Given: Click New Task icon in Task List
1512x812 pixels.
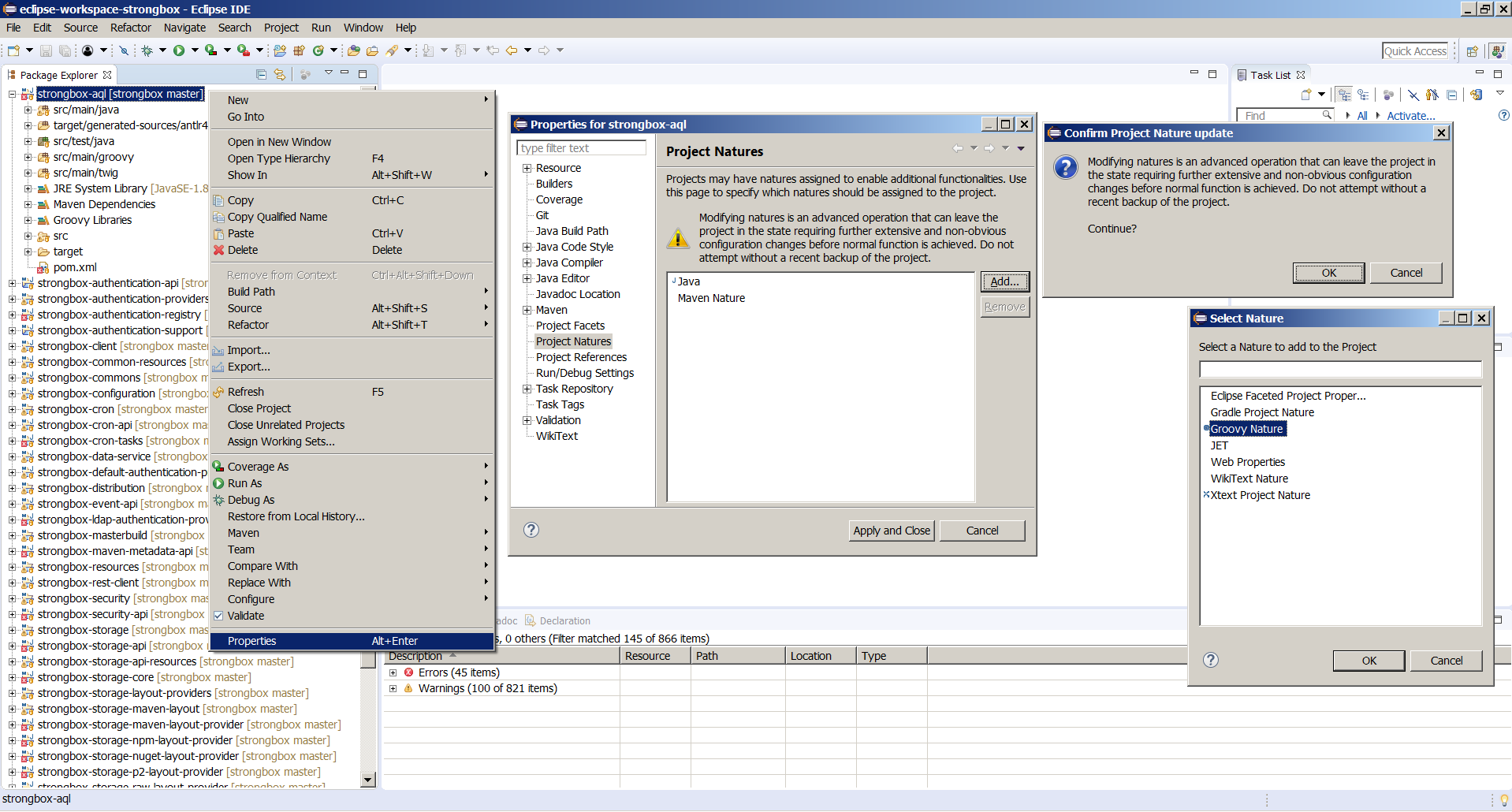Looking at the screenshot, I should click(1306, 95).
